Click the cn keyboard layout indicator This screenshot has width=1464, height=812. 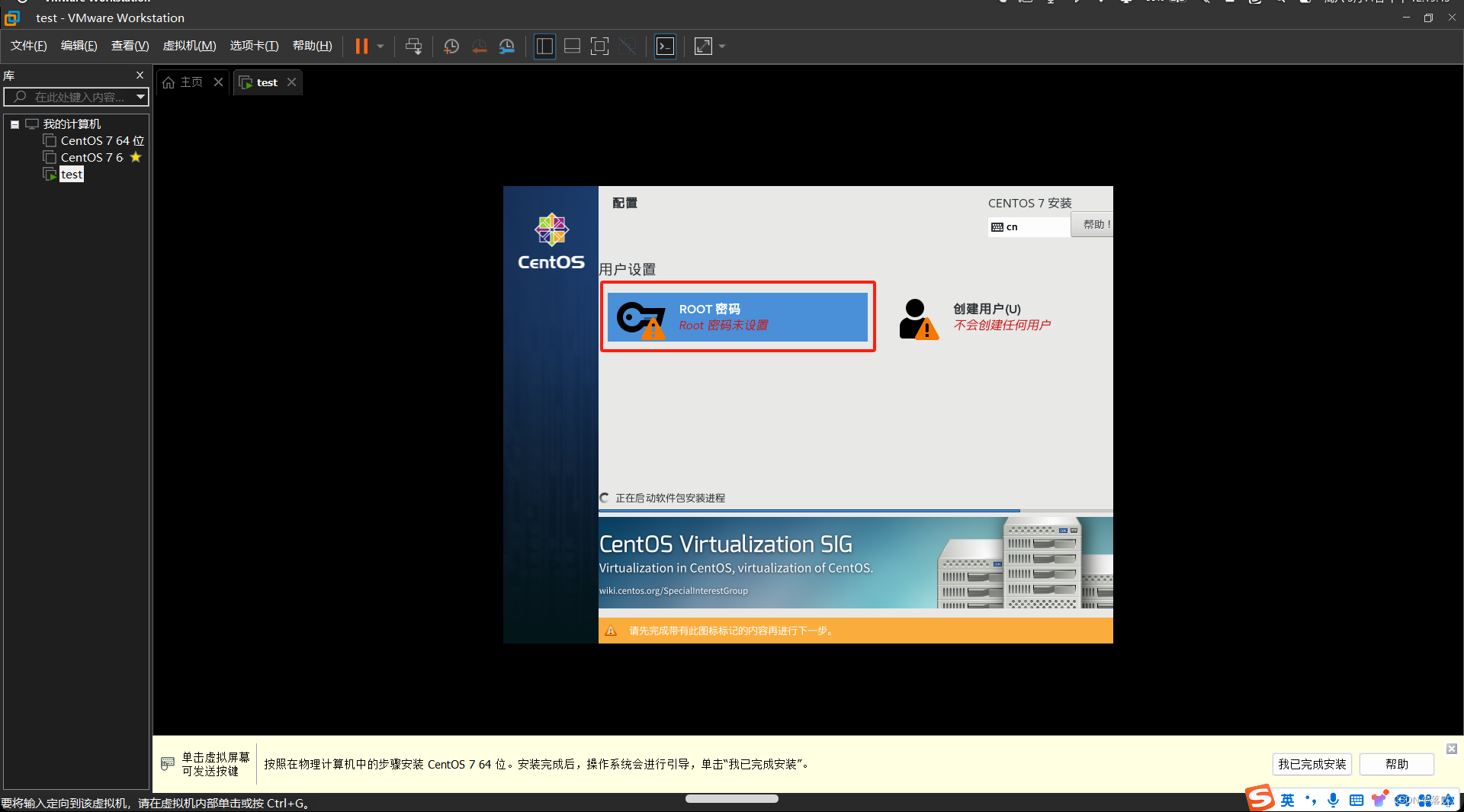tap(1029, 226)
